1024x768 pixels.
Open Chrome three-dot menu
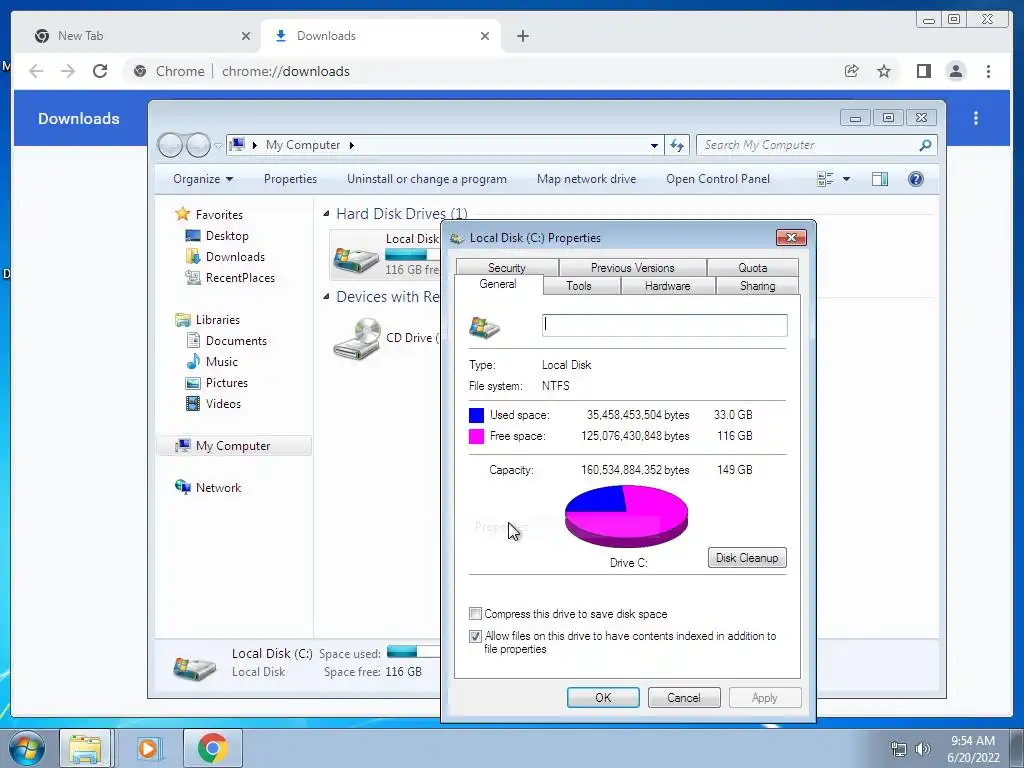[x=988, y=71]
